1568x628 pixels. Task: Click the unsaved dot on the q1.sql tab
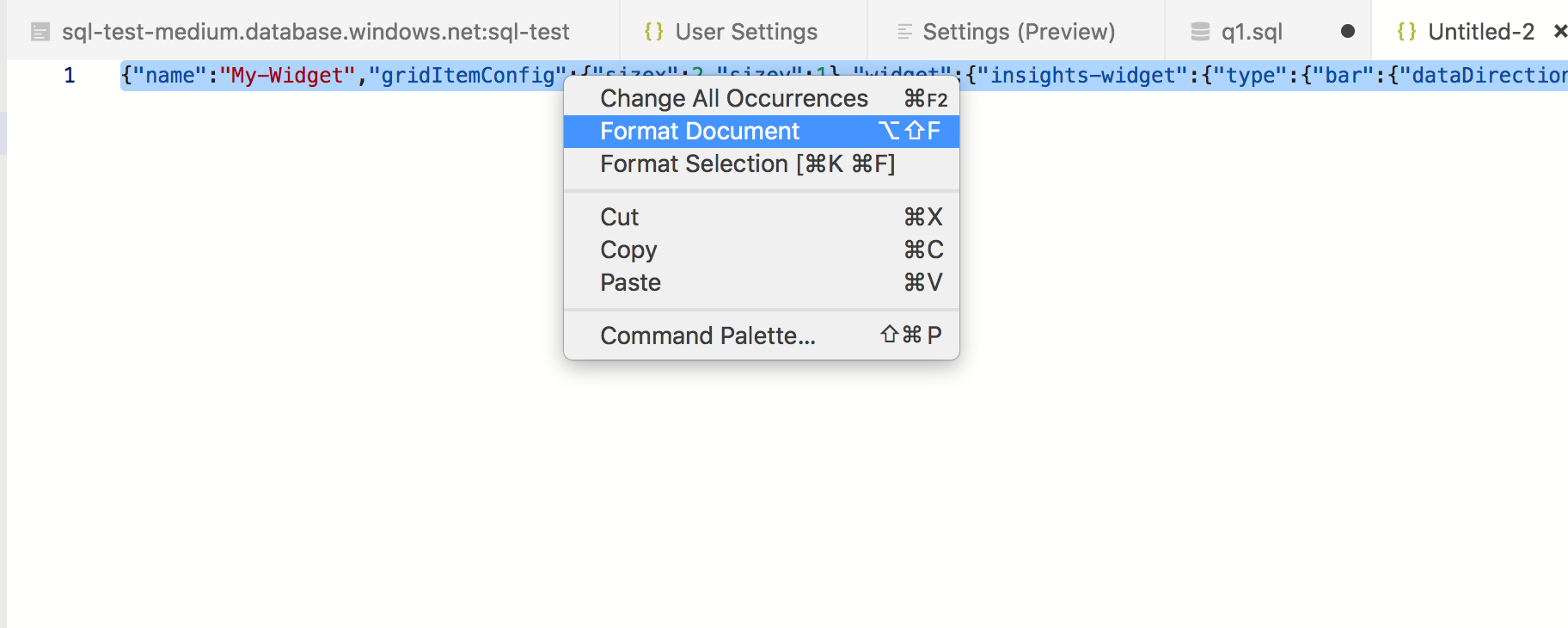(1348, 32)
